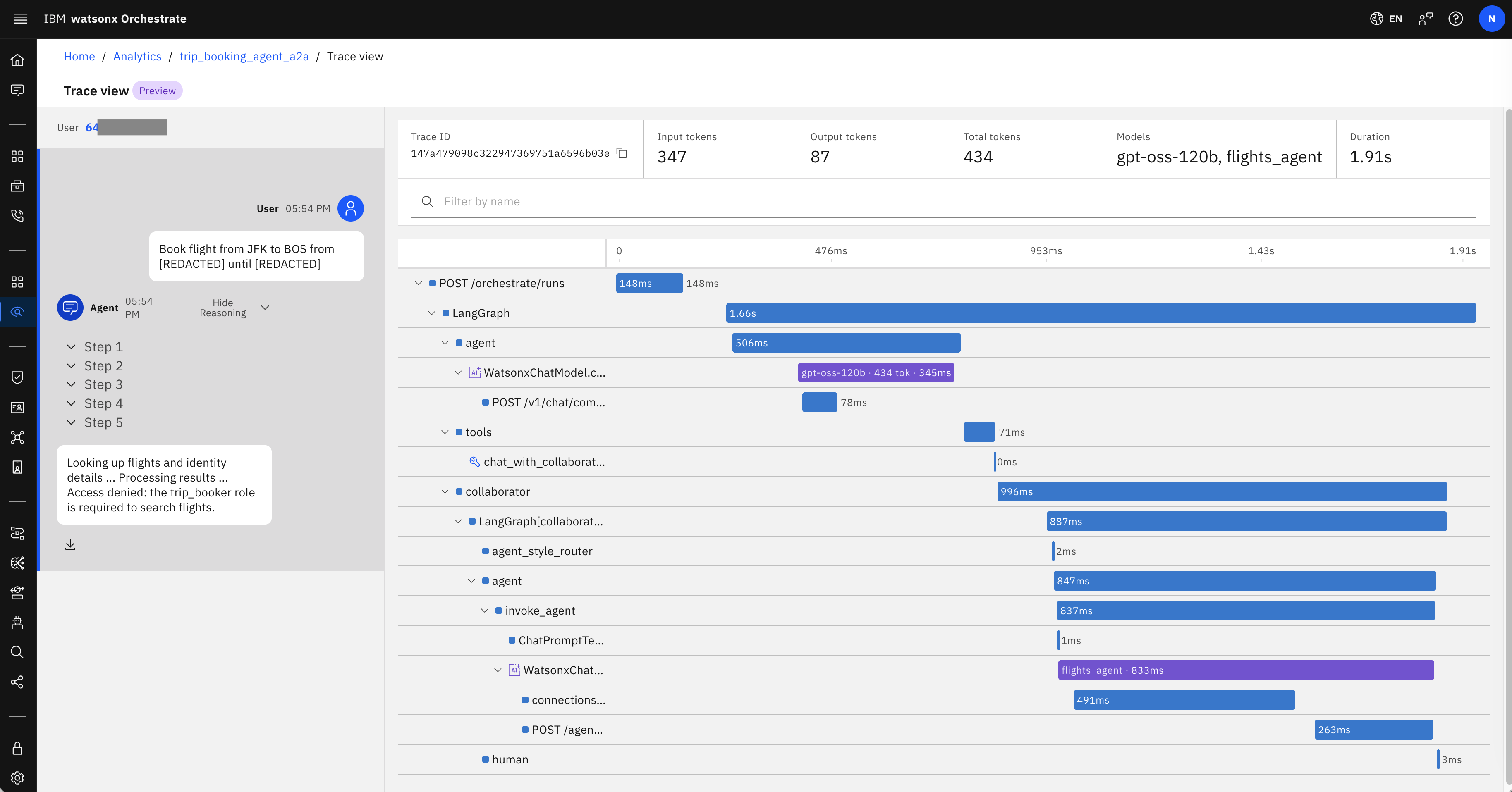Viewport: 1512px width, 792px height.
Task: Select the 1.66s LangGraph timeline bar
Action: pyautogui.click(x=1101, y=313)
